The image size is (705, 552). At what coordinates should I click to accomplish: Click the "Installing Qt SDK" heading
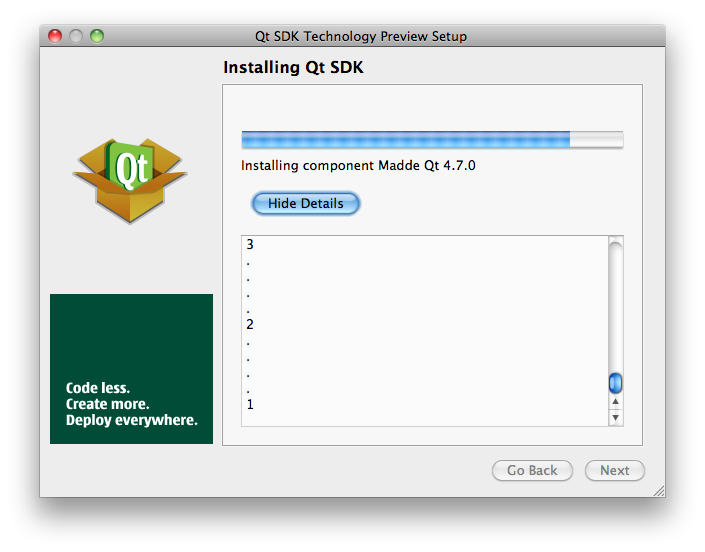point(293,67)
